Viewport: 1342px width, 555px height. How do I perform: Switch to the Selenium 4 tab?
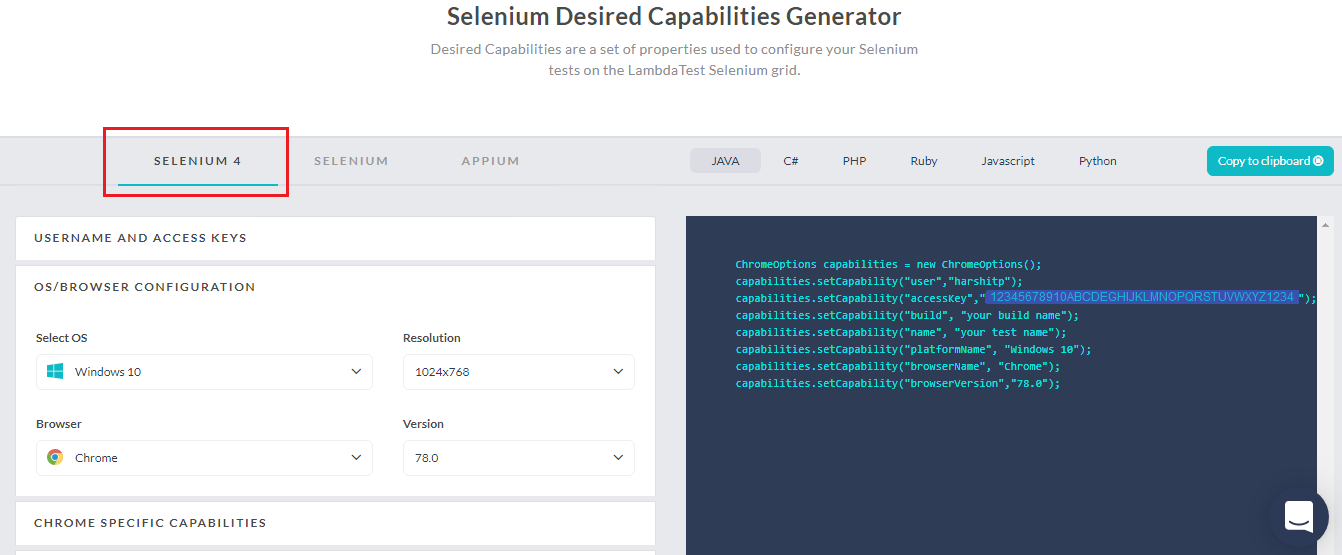pyautogui.click(x=197, y=161)
